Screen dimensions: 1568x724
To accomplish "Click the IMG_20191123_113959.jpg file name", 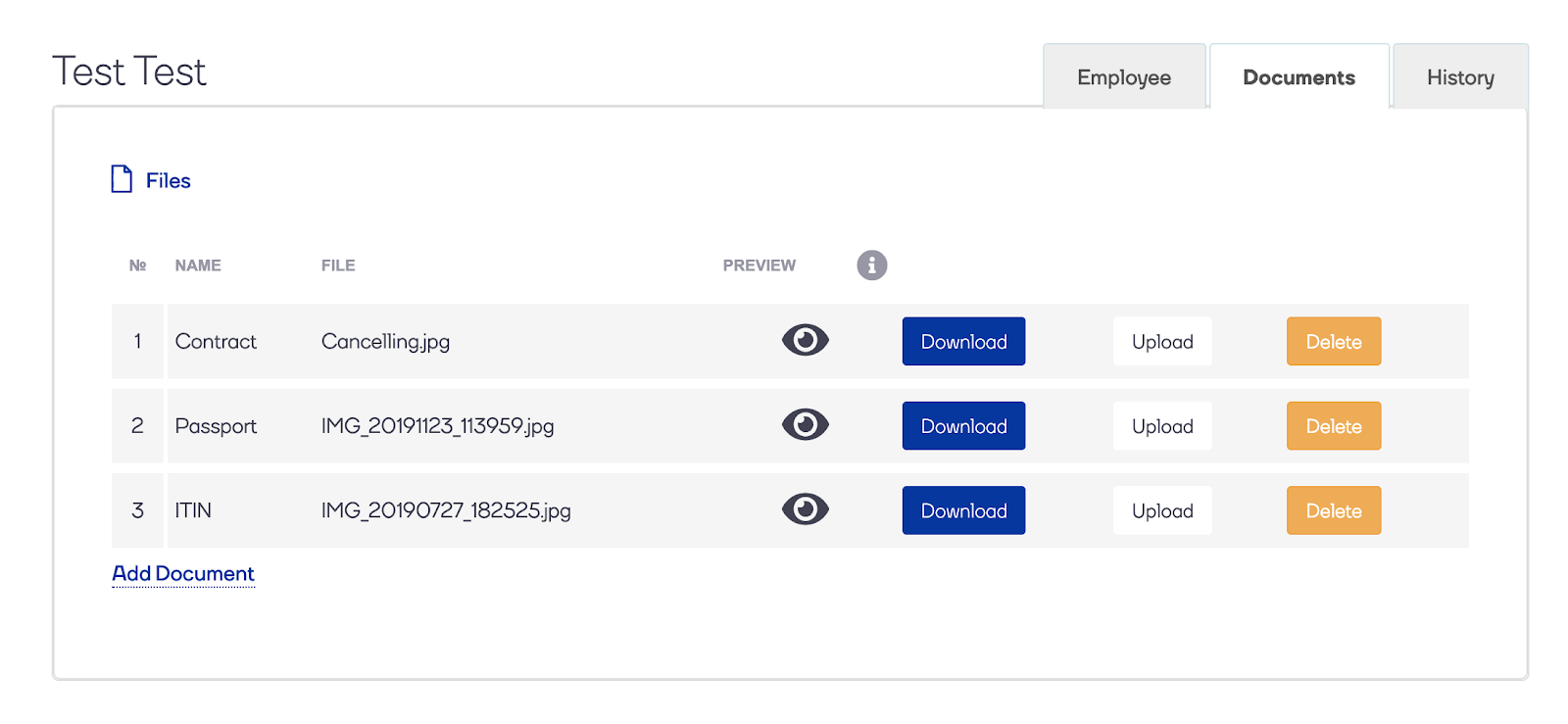I will tap(437, 426).
